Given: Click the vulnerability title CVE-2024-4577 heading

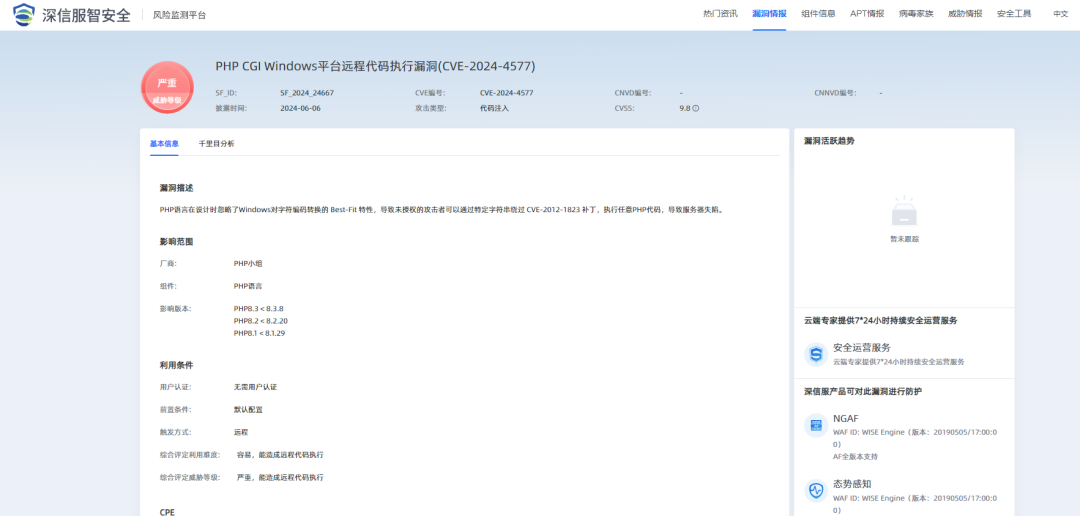Looking at the screenshot, I should [x=375, y=66].
